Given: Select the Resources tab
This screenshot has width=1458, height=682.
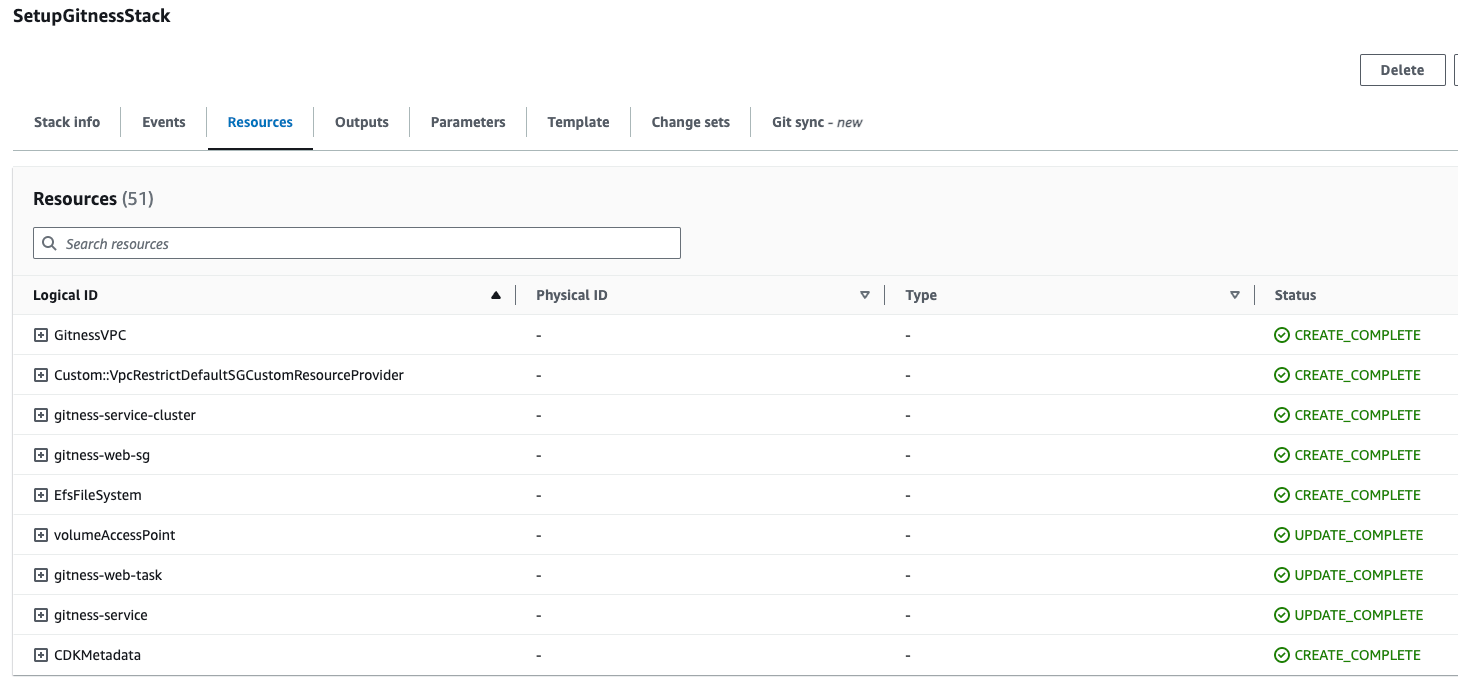Looking at the screenshot, I should (260, 122).
